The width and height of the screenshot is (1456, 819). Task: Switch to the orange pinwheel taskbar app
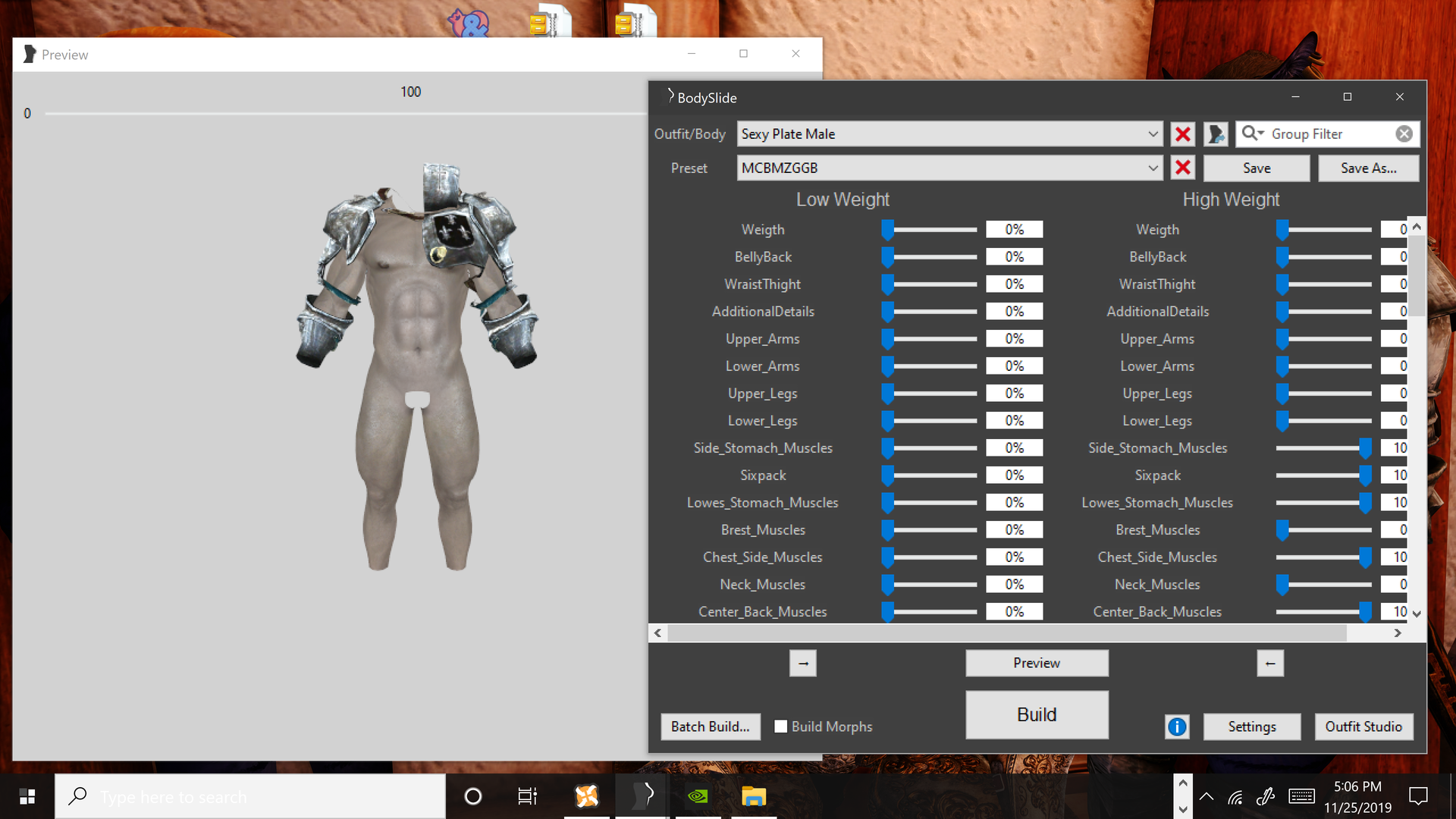[586, 796]
